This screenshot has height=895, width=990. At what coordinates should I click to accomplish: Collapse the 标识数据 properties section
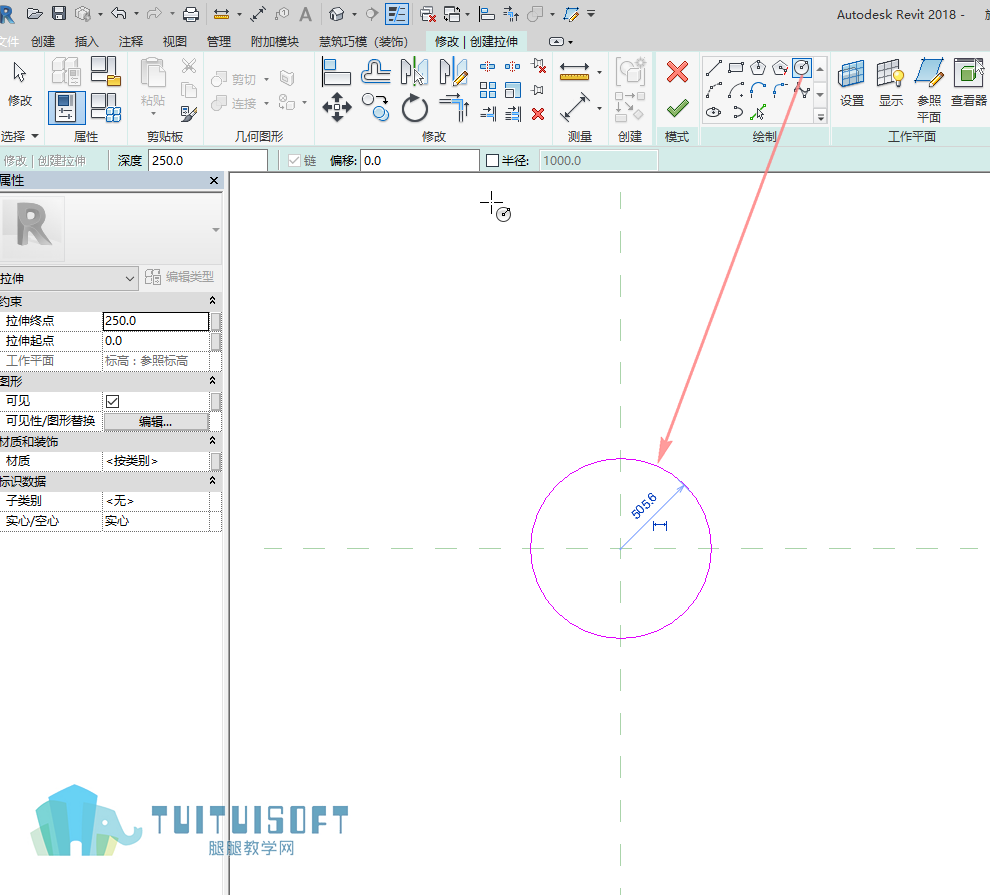coord(212,481)
